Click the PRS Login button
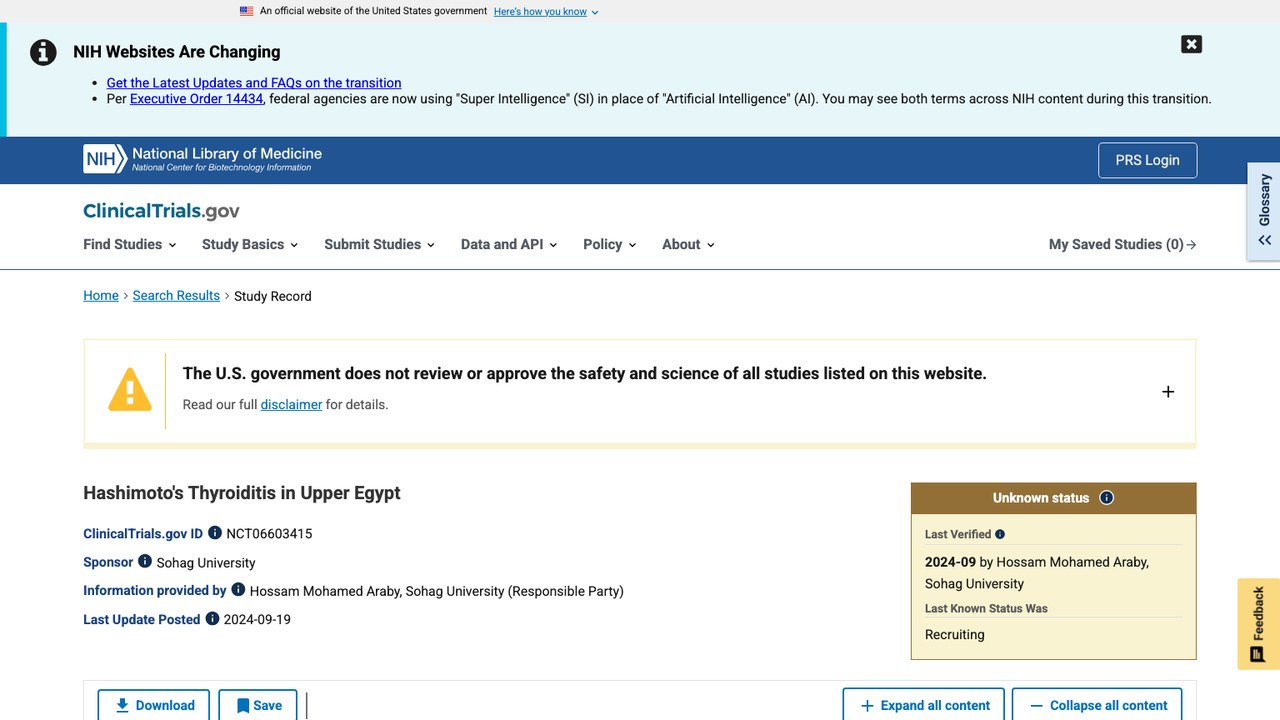 coord(1147,160)
